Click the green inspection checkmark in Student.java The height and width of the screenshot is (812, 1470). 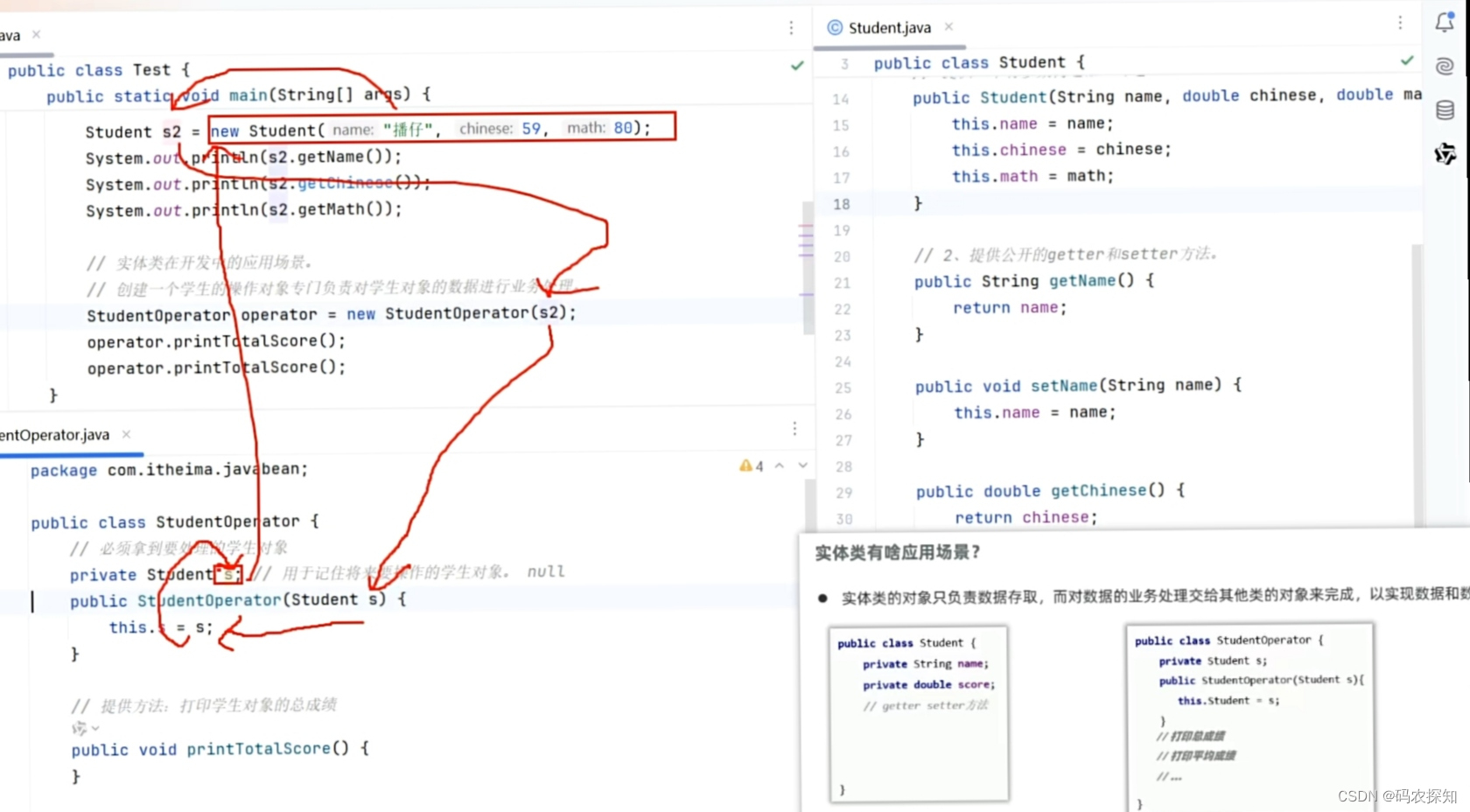click(1407, 60)
